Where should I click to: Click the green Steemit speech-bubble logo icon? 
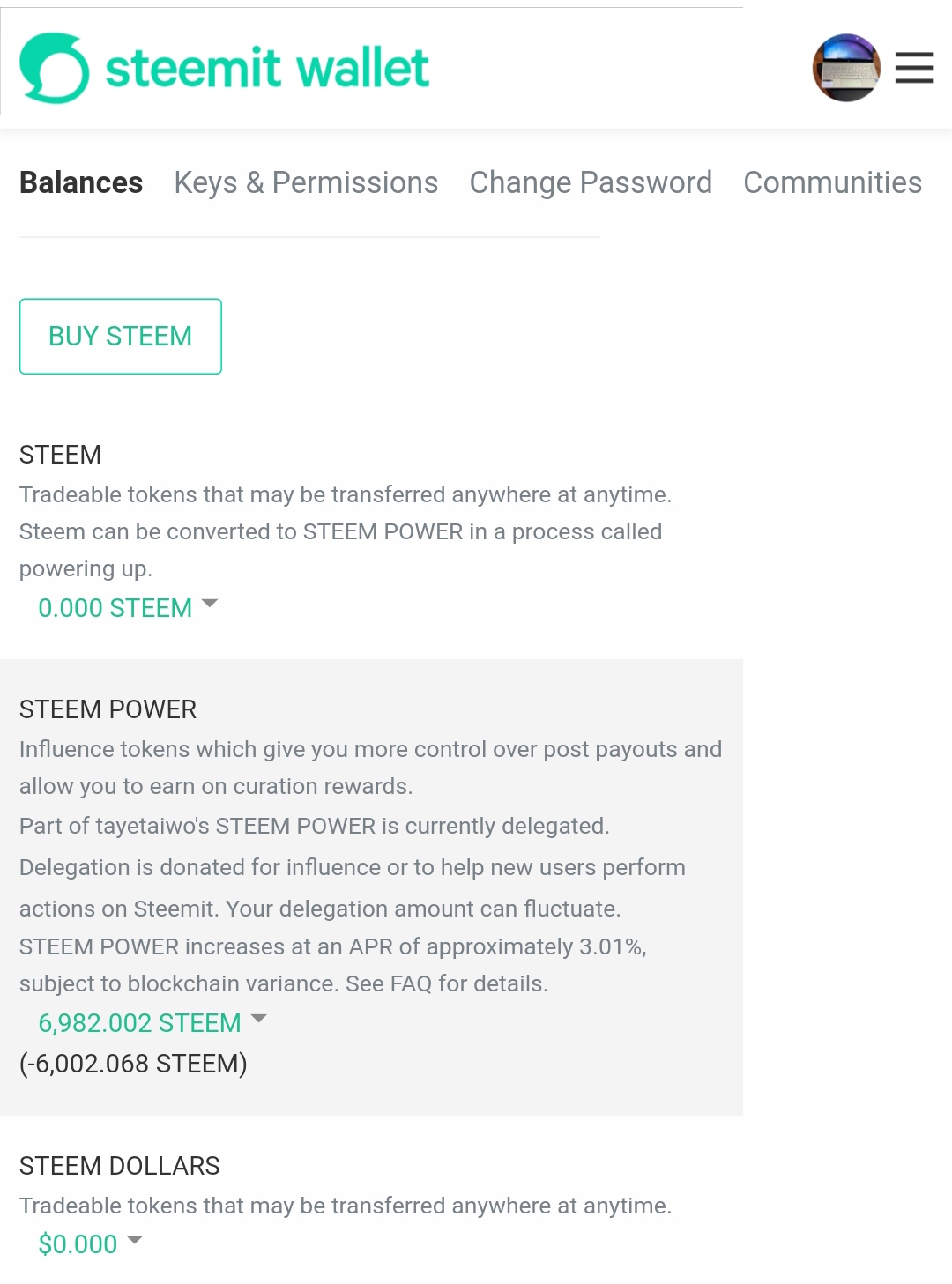(x=55, y=69)
